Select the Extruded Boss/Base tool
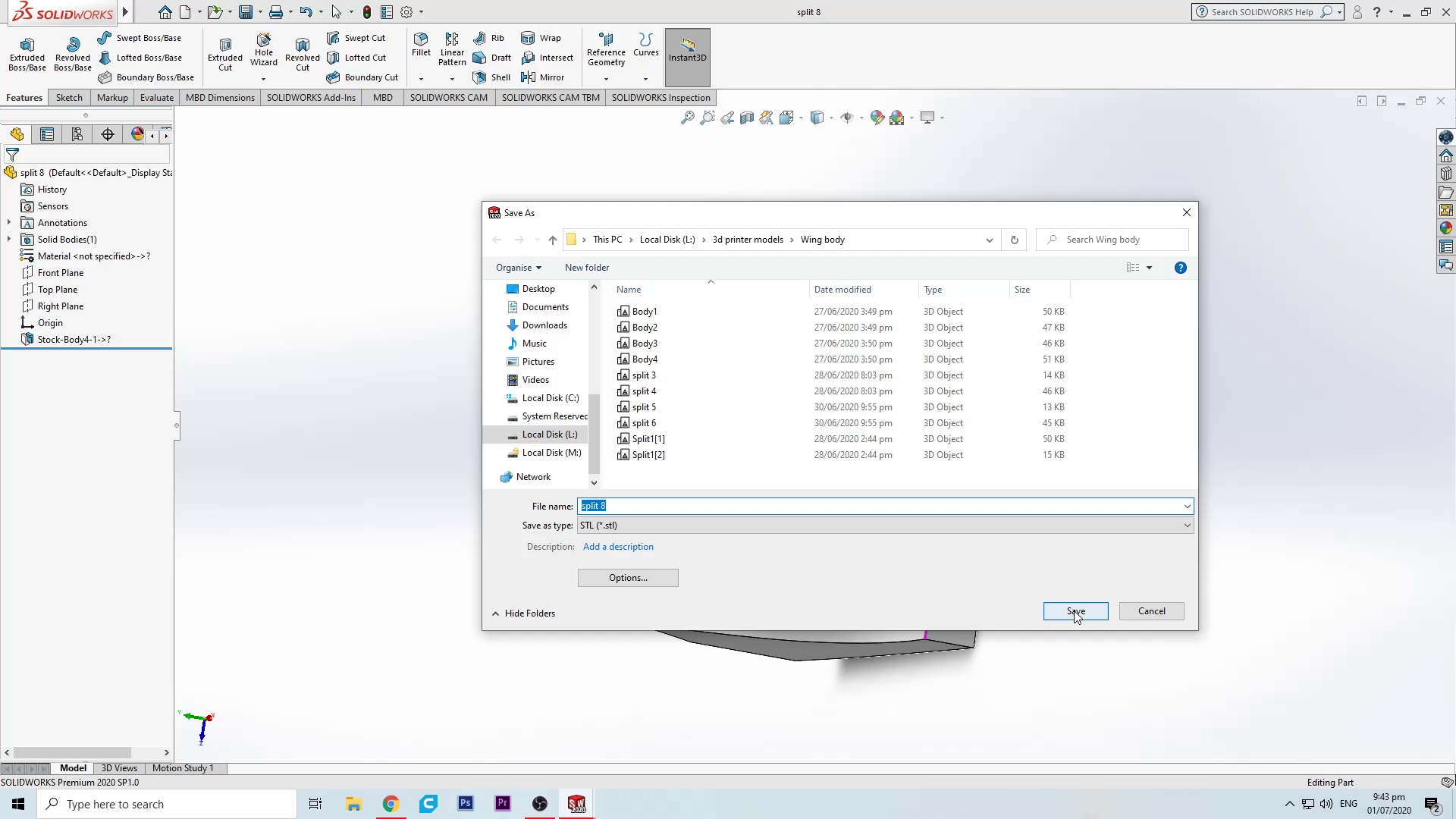The image size is (1456, 819). (27, 55)
